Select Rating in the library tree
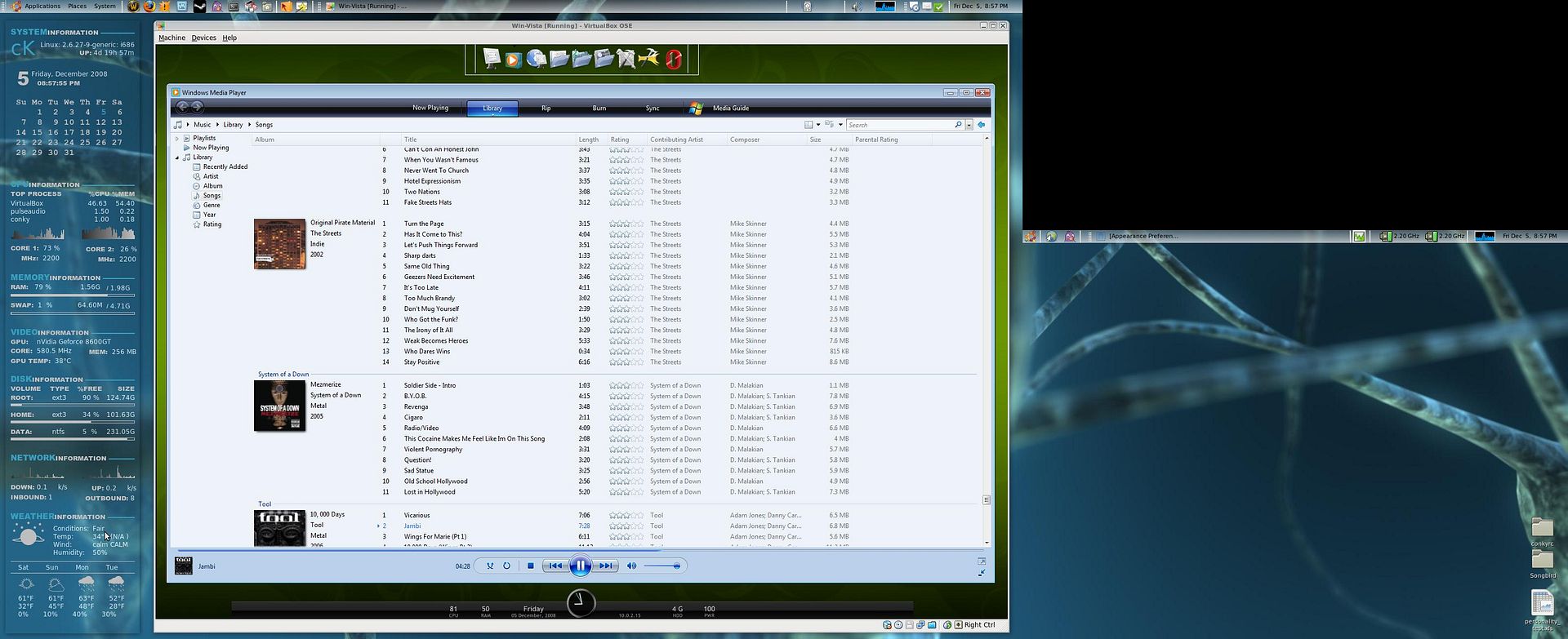This screenshot has height=639, width=1568. pyautogui.click(x=212, y=224)
